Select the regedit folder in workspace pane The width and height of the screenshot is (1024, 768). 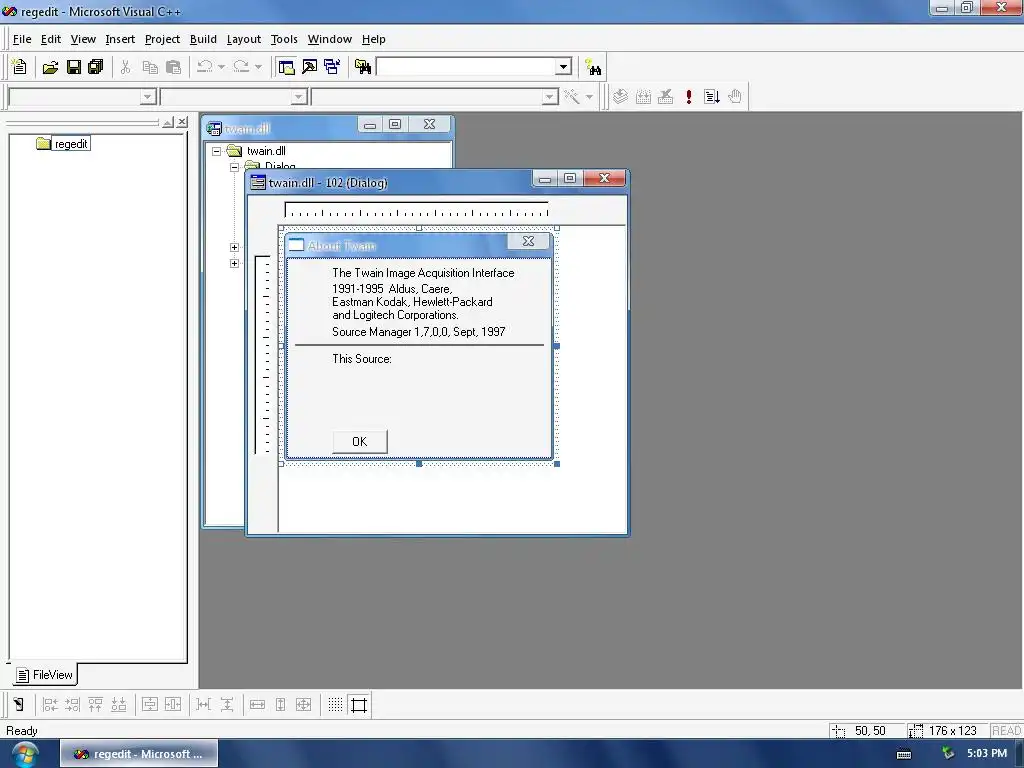point(63,144)
